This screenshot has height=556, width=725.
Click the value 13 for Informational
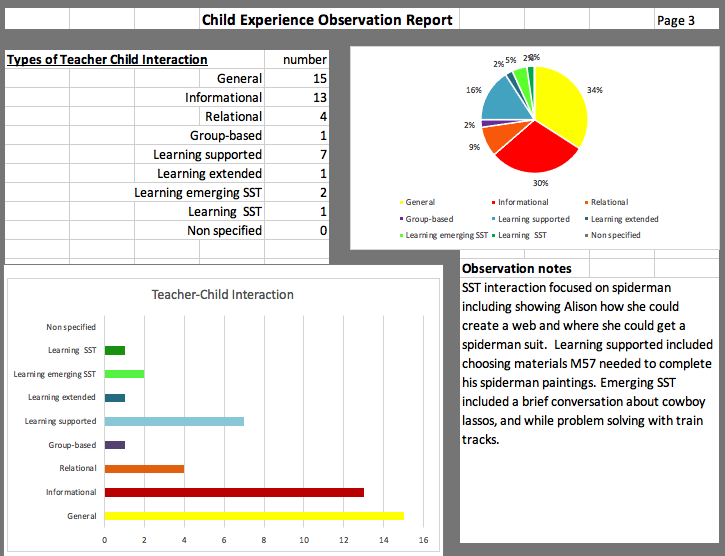(319, 98)
